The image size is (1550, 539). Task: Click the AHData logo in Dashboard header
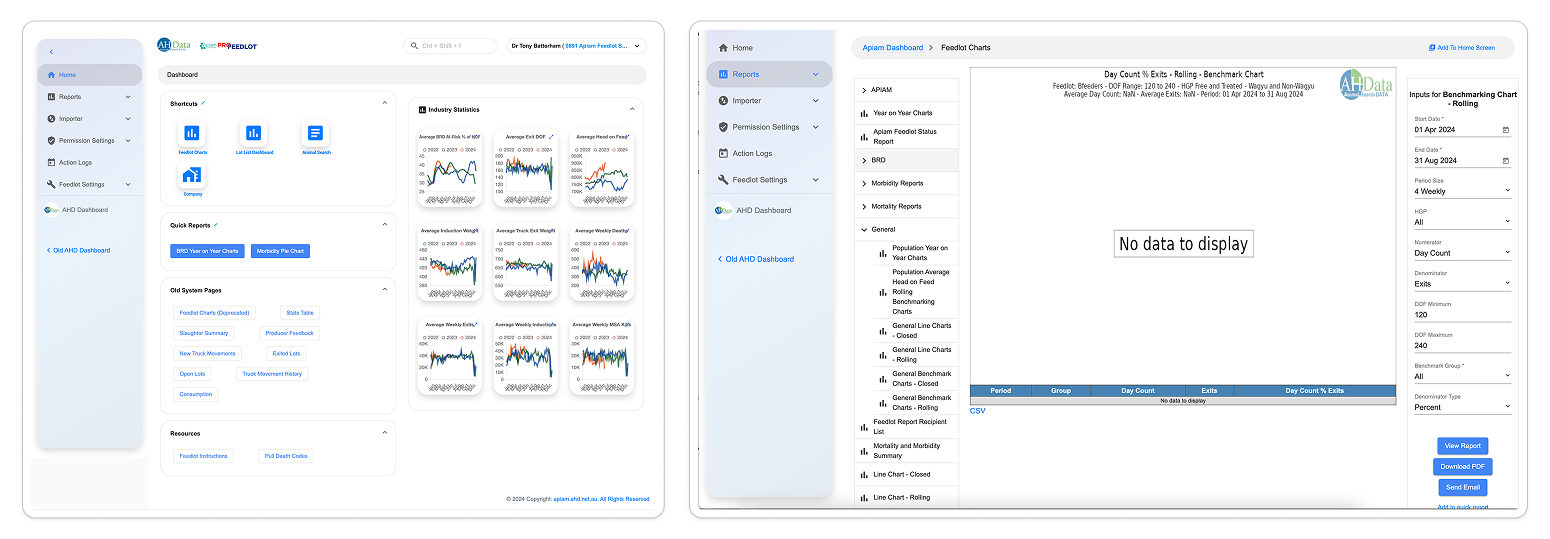coord(173,45)
